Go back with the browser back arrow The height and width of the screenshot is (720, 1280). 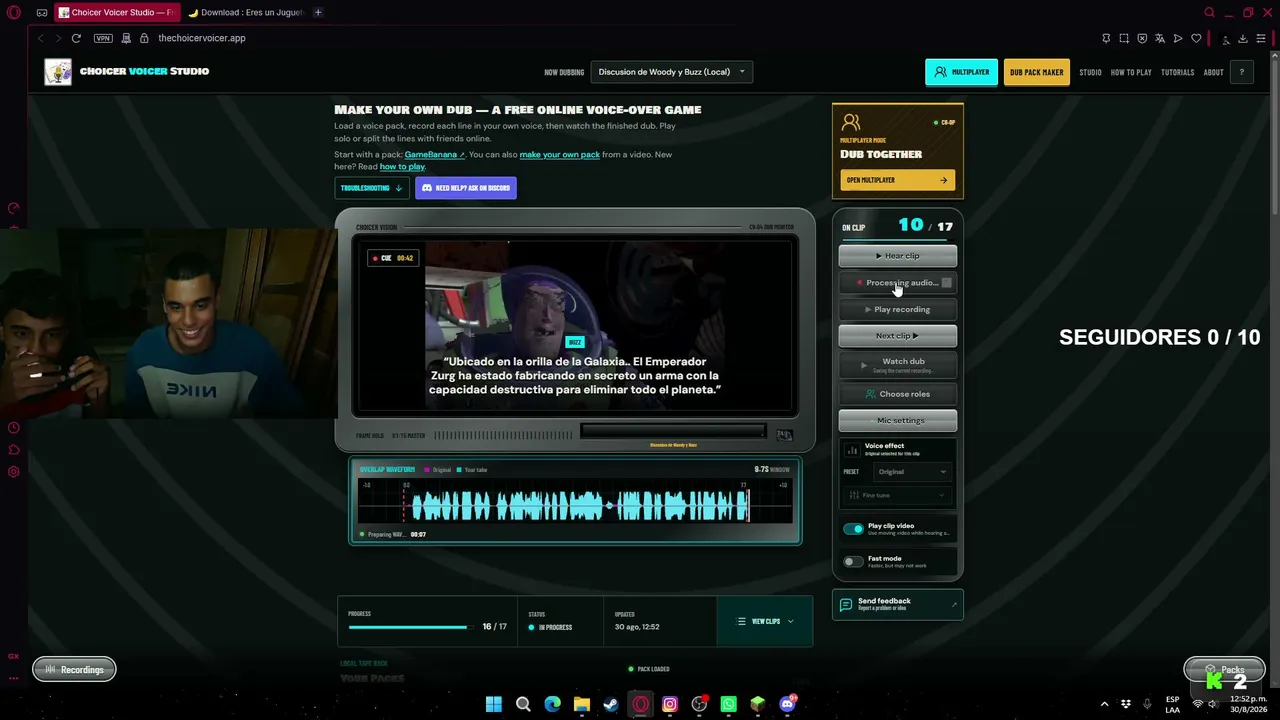[x=40, y=38]
